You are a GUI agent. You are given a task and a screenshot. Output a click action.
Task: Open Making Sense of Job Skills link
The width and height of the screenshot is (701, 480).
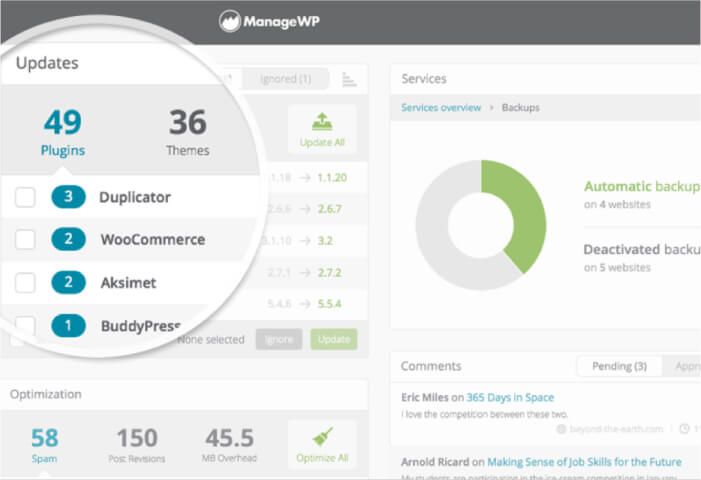[x=584, y=462]
